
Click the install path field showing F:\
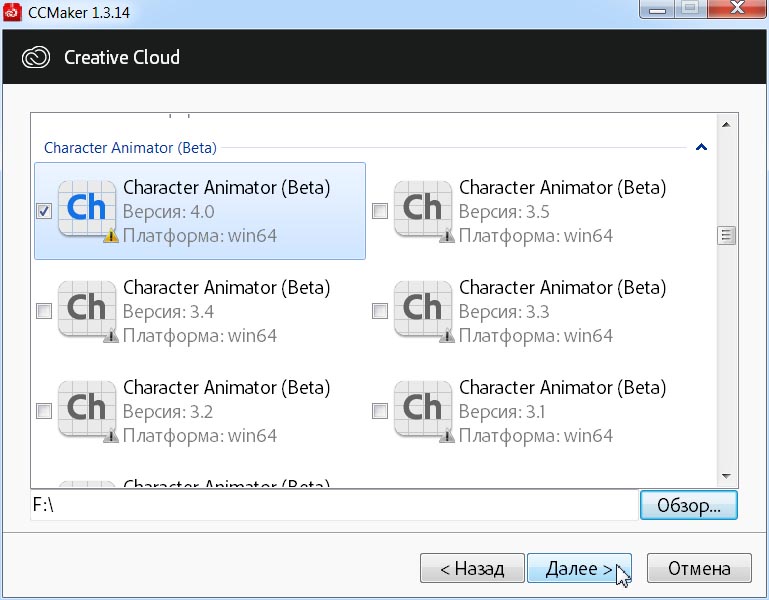click(334, 505)
